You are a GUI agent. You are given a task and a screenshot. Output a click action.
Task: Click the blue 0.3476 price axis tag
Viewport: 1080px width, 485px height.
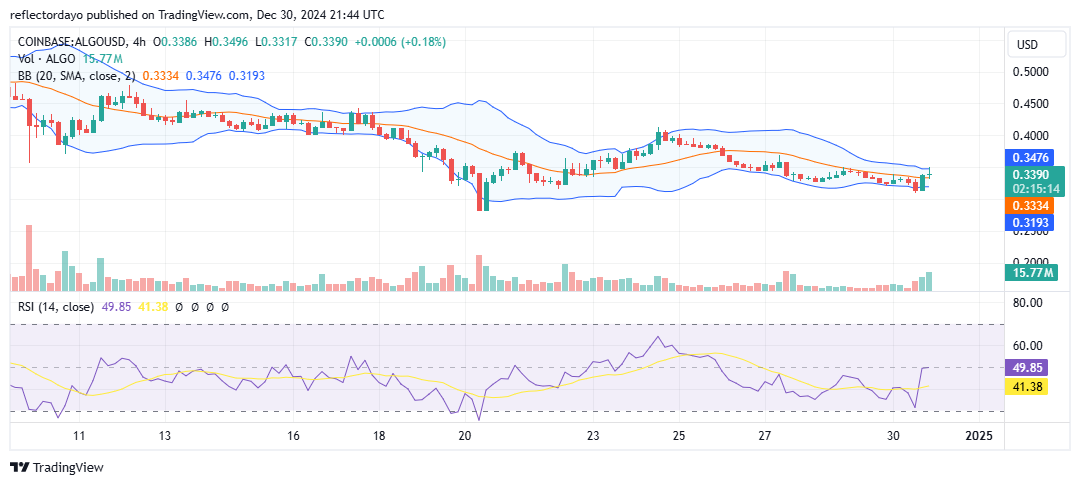[x=1028, y=158]
